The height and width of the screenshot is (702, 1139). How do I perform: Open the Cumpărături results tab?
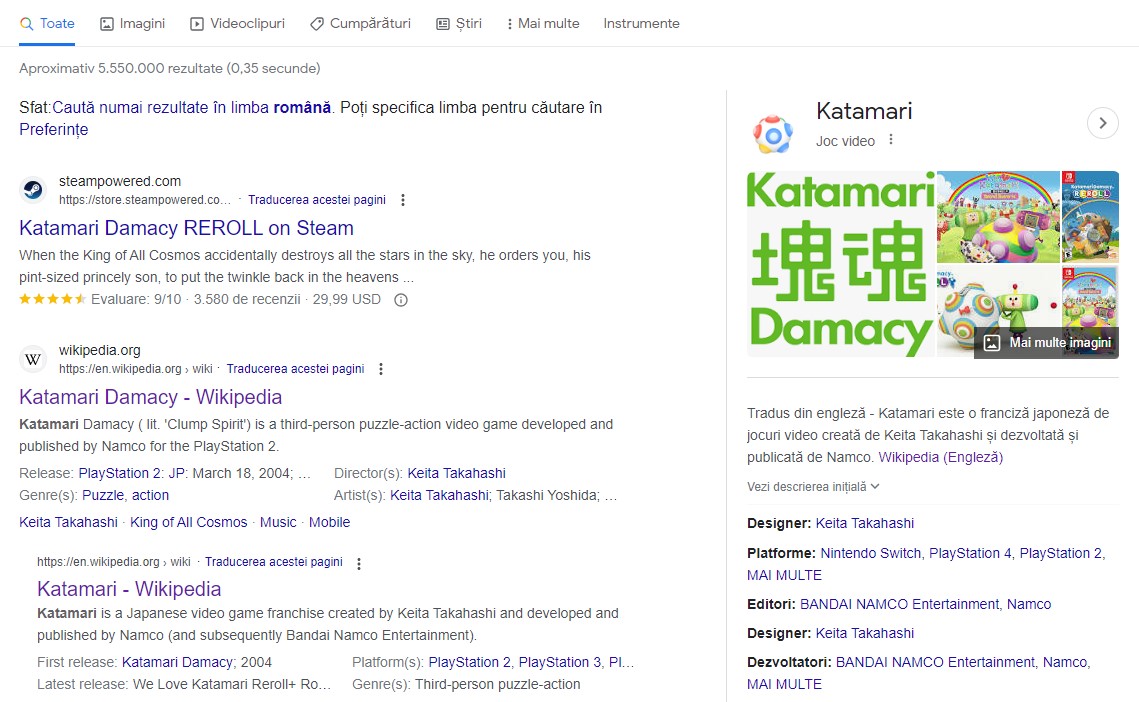point(360,23)
